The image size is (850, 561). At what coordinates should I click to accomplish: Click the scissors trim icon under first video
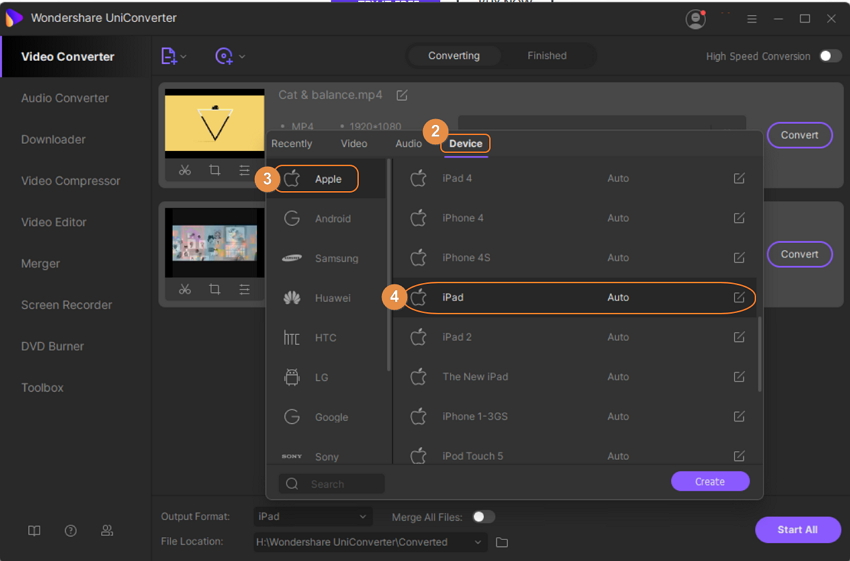(x=185, y=171)
